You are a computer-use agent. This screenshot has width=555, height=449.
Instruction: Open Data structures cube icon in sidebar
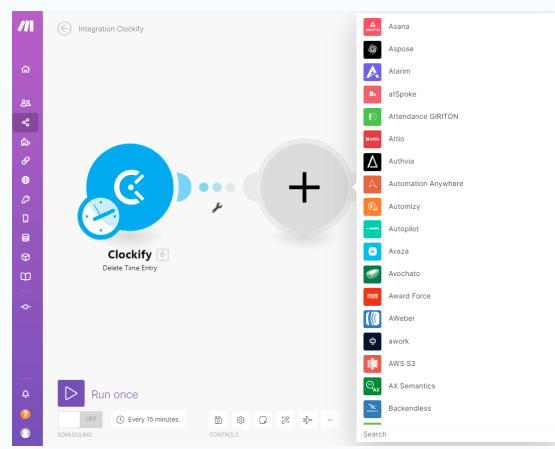tap(25, 257)
